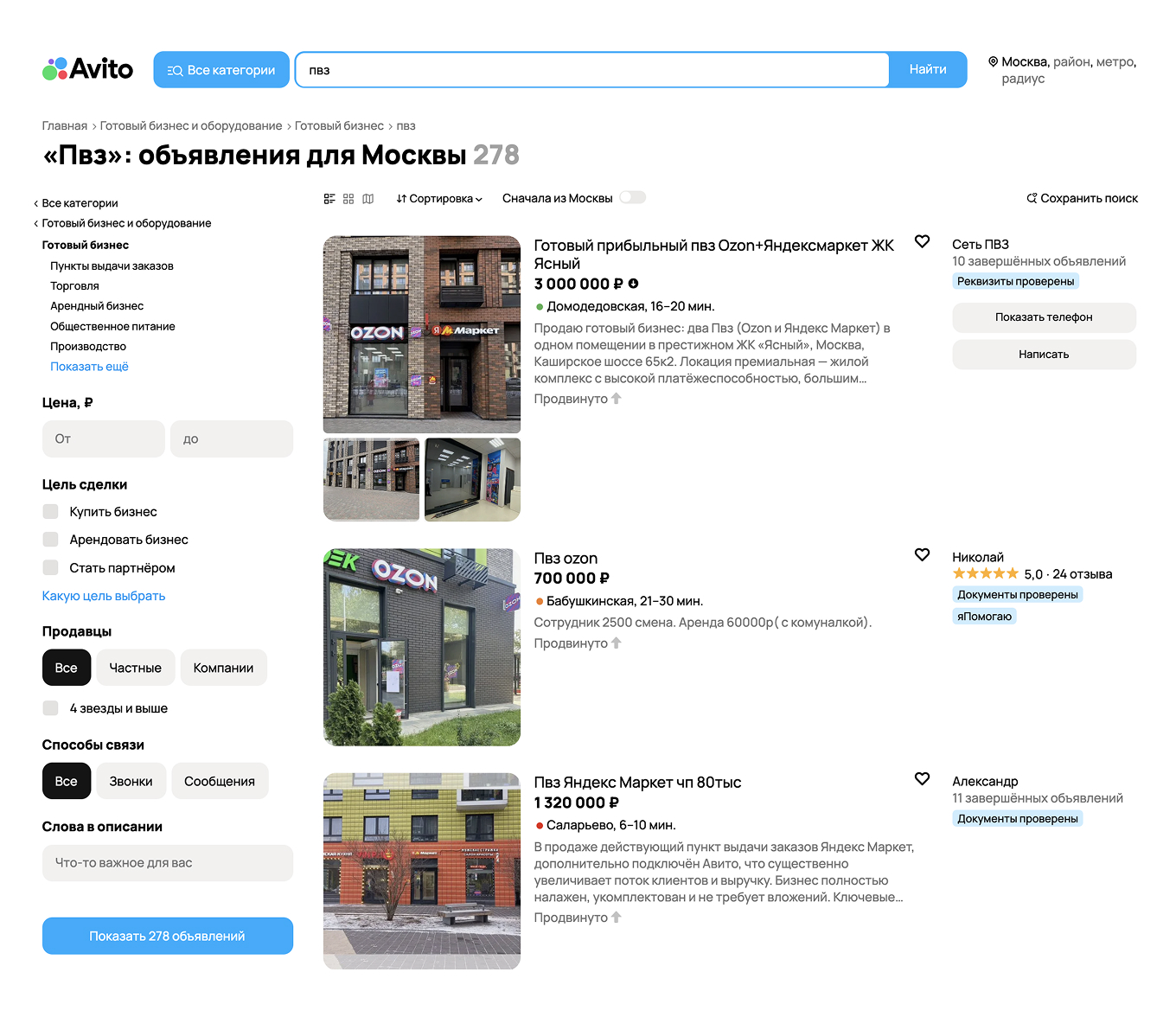Click the commission info icon near 3 000 000 ₽
This screenshot has width=1176, height=1017.
coord(633,283)
